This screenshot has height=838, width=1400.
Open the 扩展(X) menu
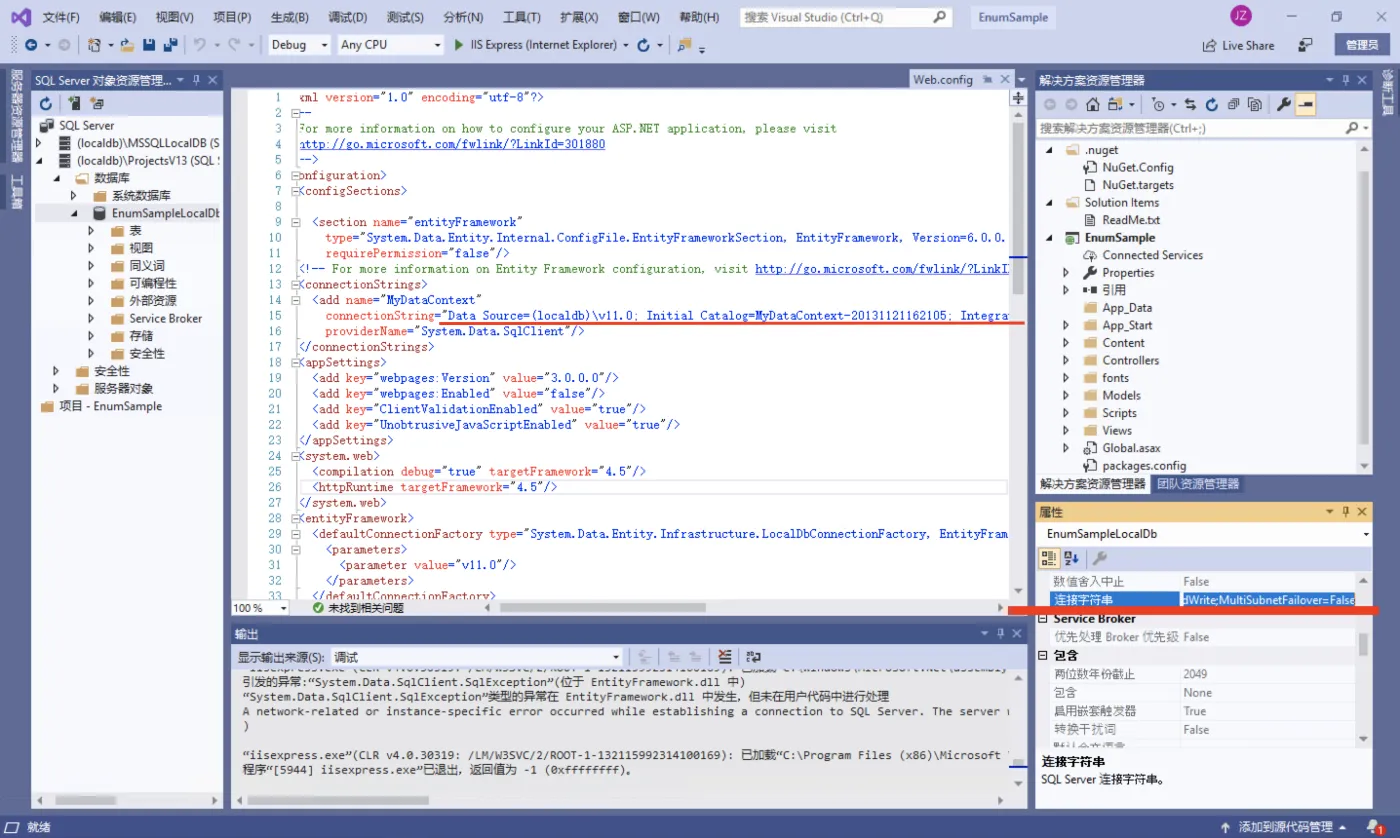point(579,17)
